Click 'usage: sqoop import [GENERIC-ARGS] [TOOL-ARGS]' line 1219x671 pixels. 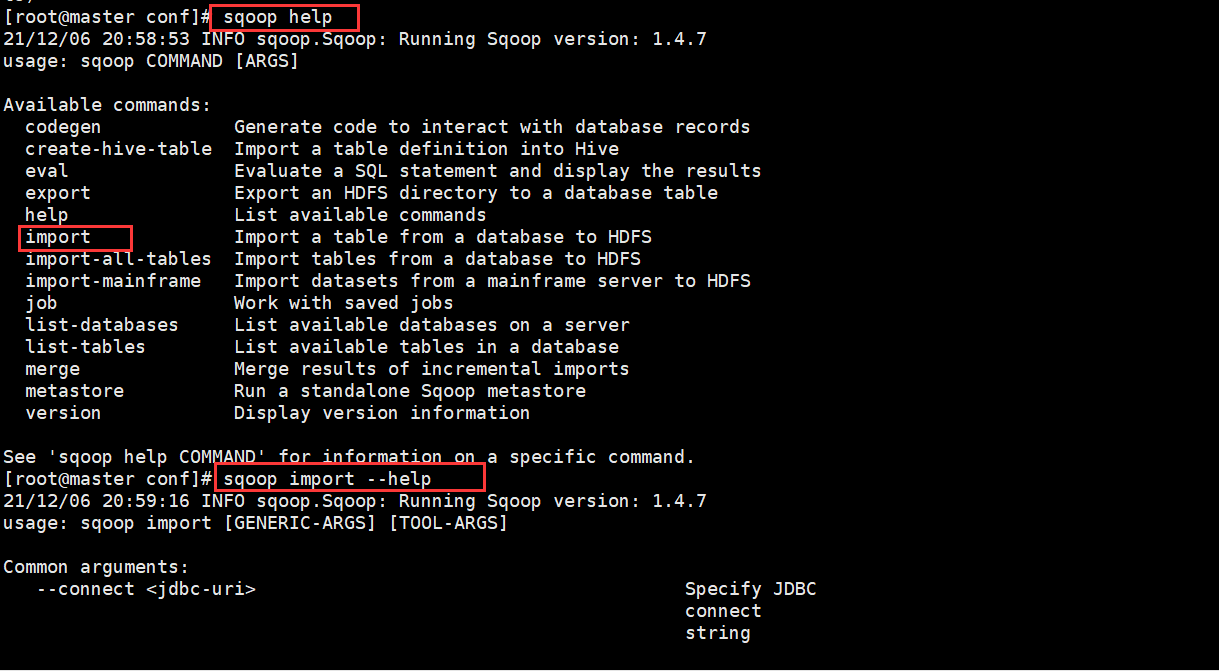coord(255,523)
